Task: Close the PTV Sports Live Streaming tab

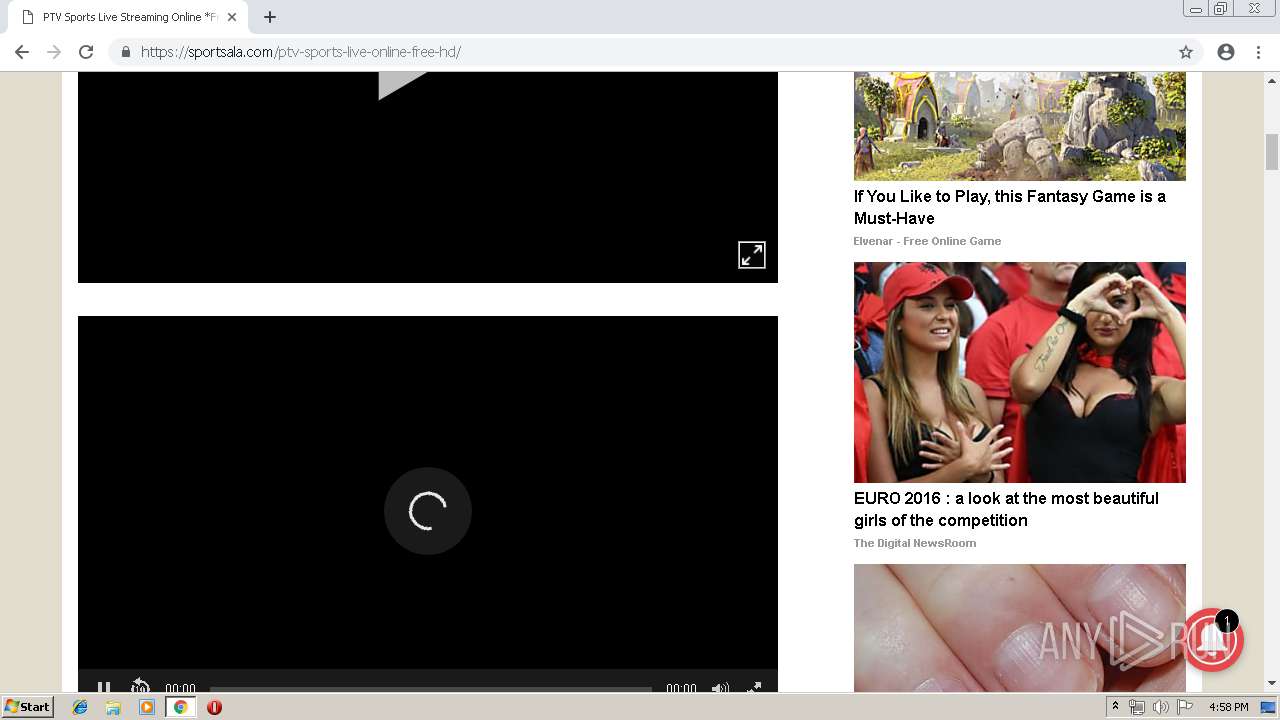Action: (231, 17)
